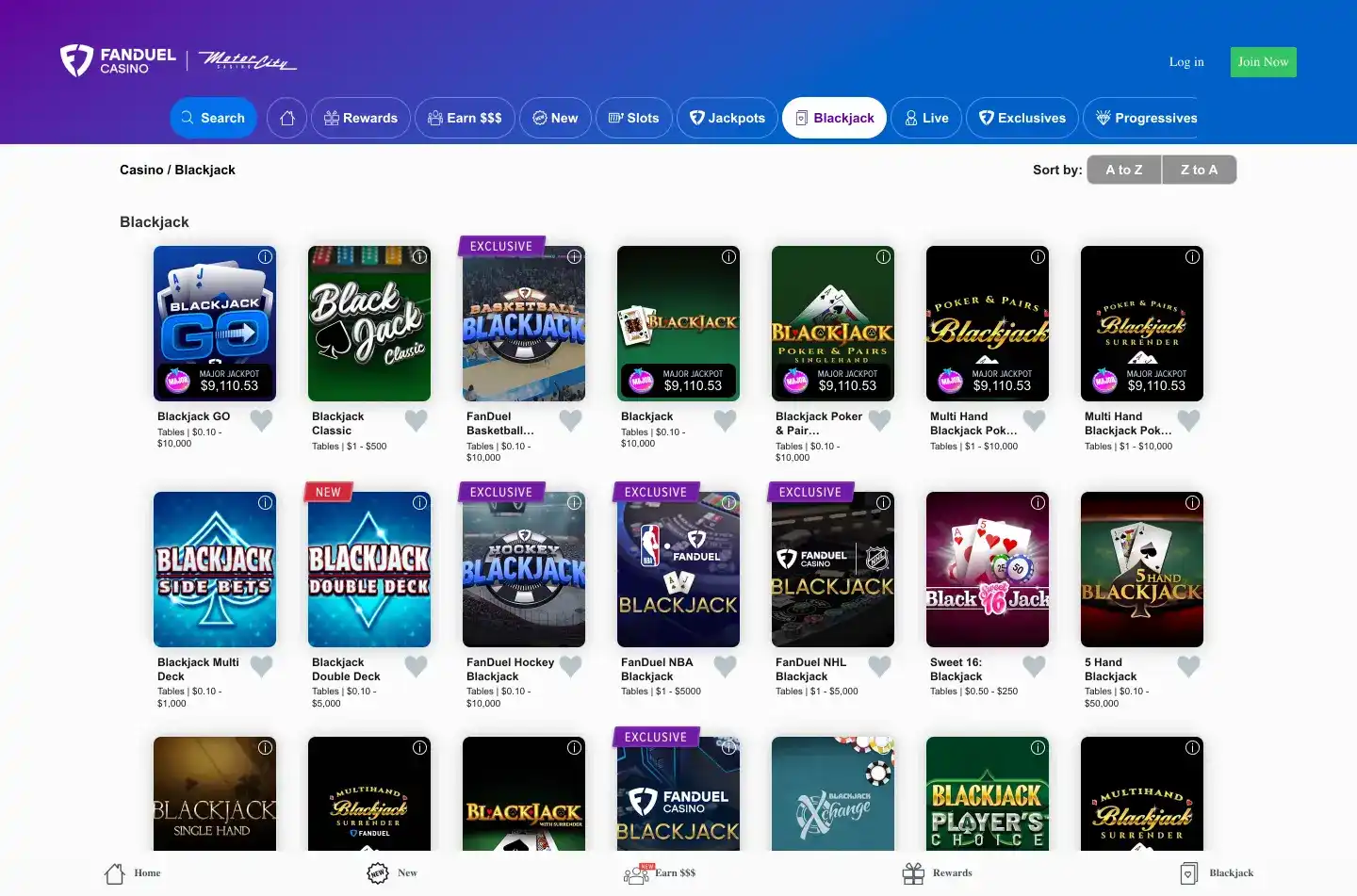The image size is (1357, 896).
Task: Click the Motor City Casino logo
Action: tap(247, 61)
